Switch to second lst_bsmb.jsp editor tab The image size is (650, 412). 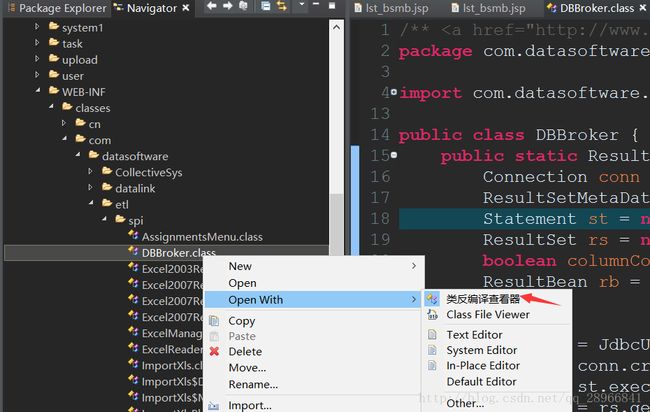pos(488,8)
